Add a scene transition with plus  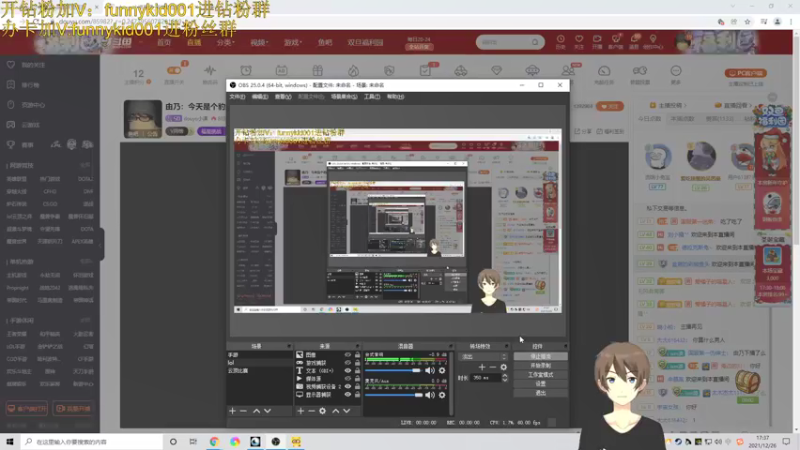[482, 367]
